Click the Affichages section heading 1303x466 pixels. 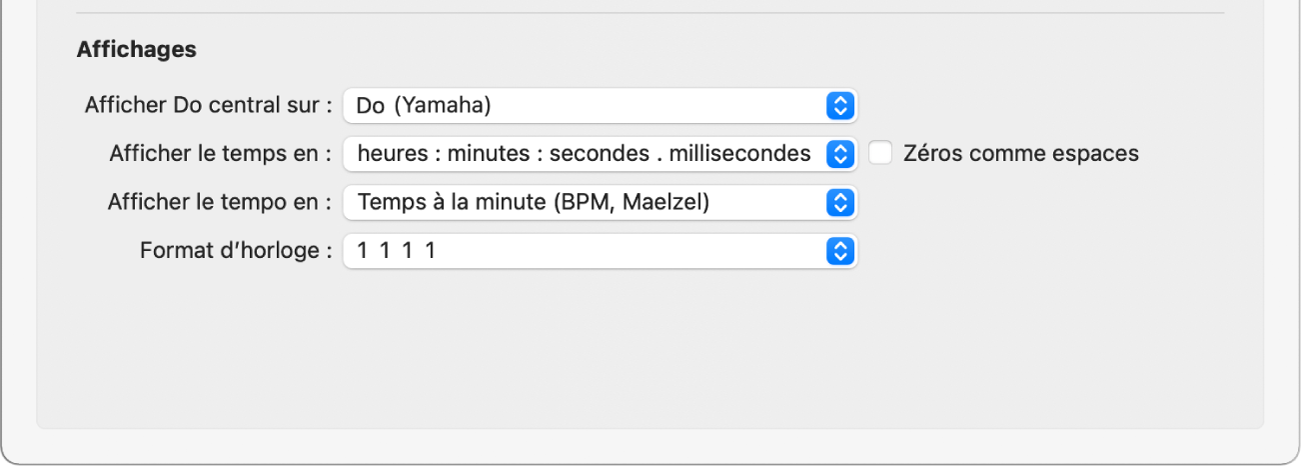(136, 50)
